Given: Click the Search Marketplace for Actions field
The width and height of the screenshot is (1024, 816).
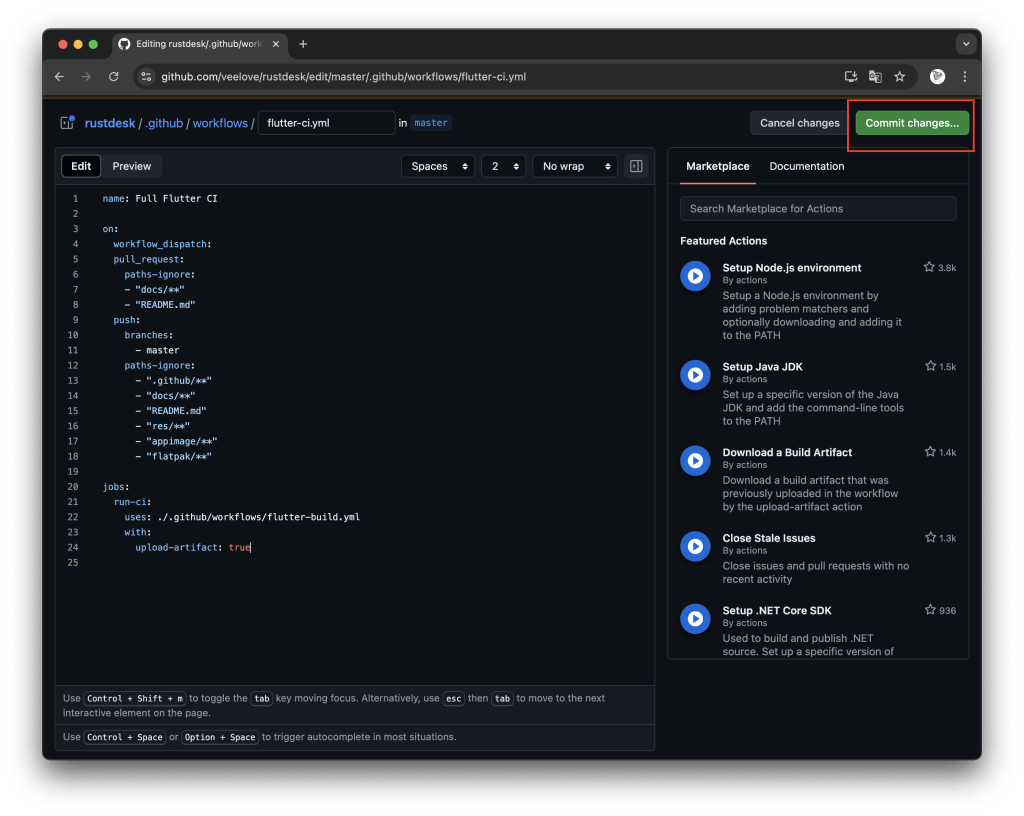Looking at the screenshot, I should (x=818, y=208).
